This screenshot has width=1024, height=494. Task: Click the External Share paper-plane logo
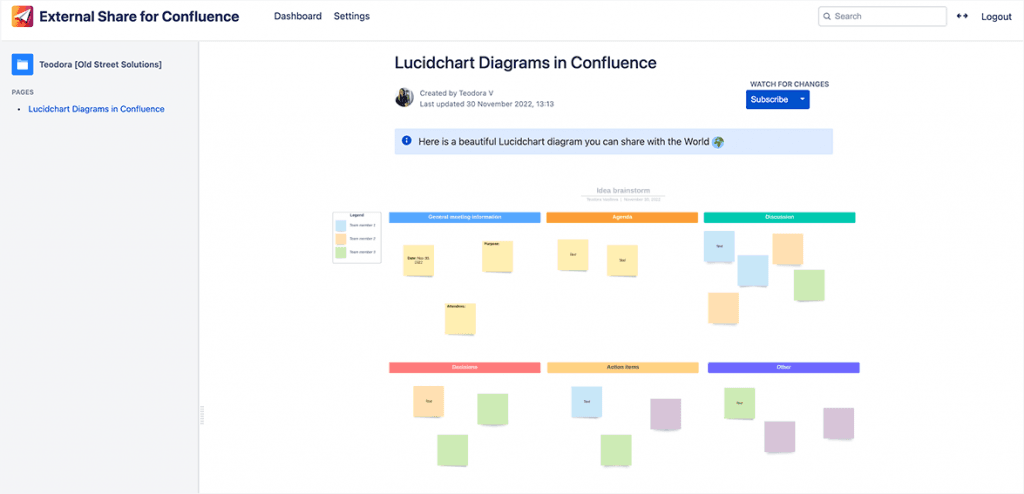22,16
